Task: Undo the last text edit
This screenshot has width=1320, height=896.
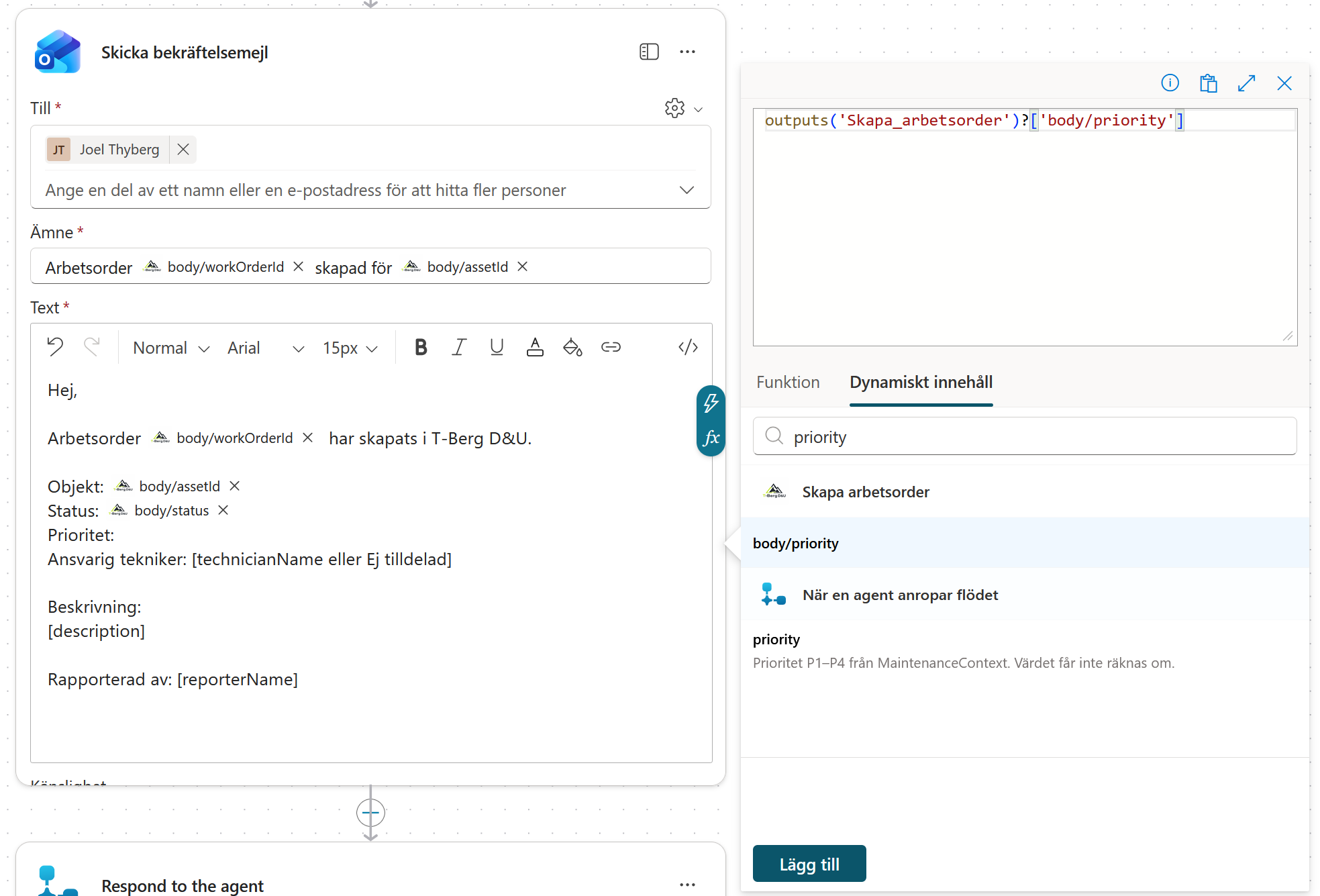Action: (55, 347)
